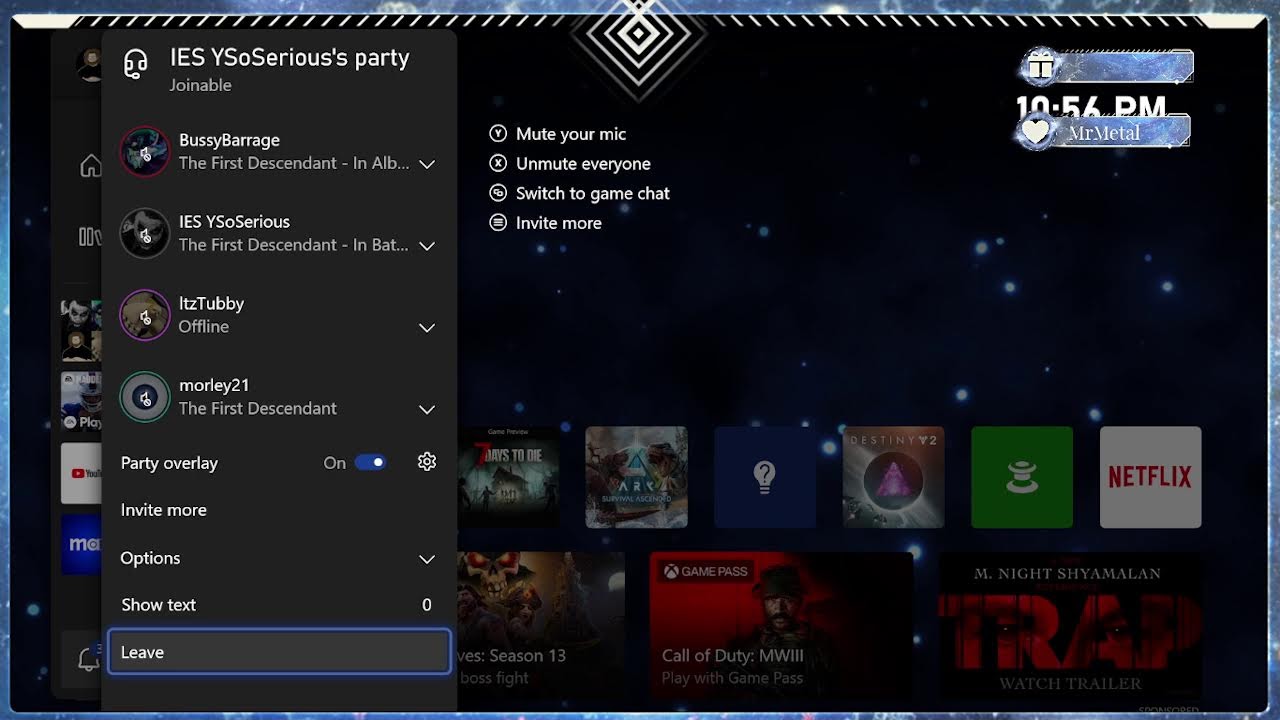Screen dimensions: 1280x720
Task: Click Mute your mic hint text
Action: [571, 134]
